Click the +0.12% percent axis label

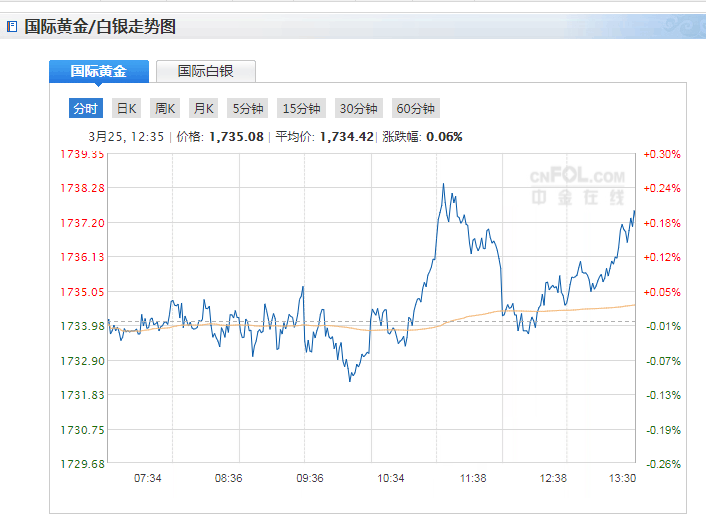(662, 258)
